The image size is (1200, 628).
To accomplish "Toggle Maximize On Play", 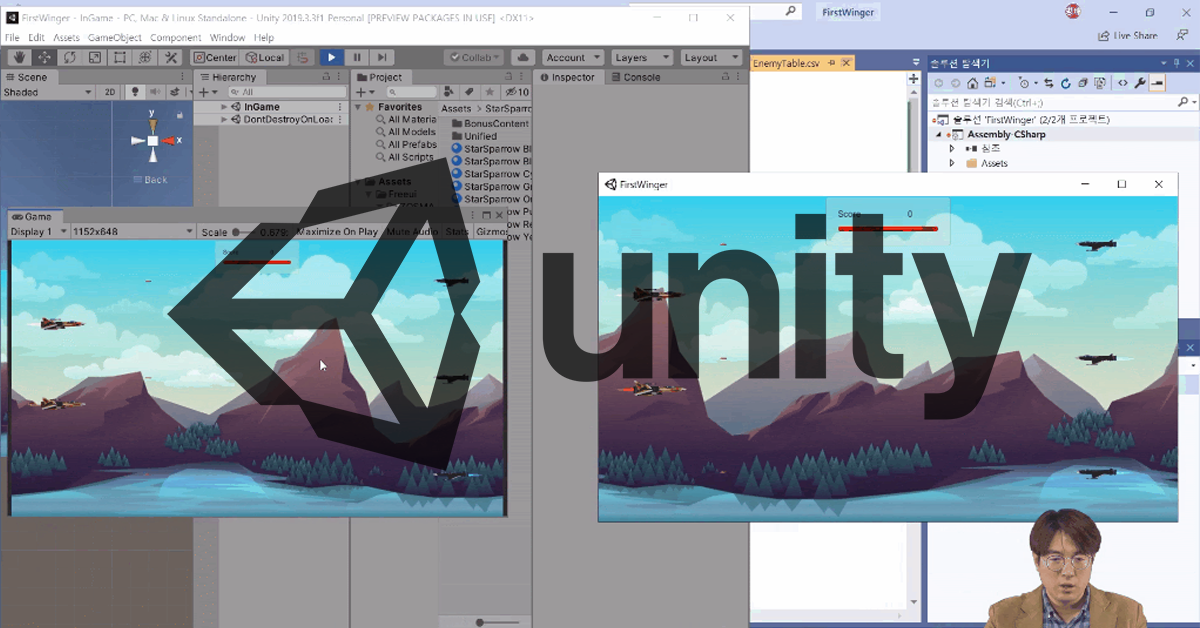I will point(337,232).
